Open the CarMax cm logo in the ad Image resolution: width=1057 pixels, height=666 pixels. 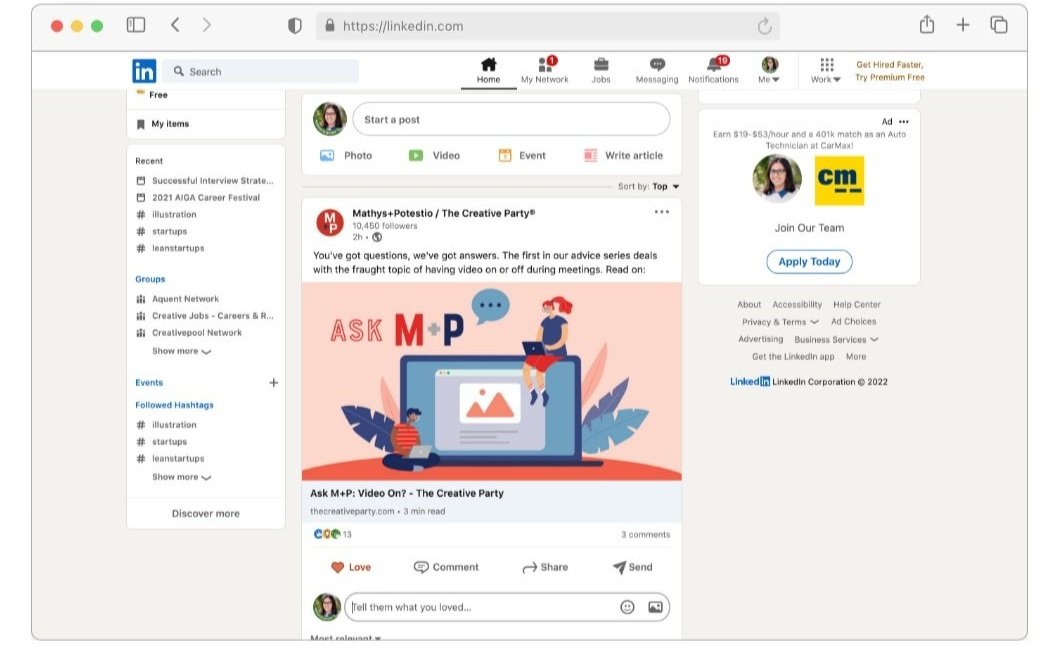click(839, 181)
